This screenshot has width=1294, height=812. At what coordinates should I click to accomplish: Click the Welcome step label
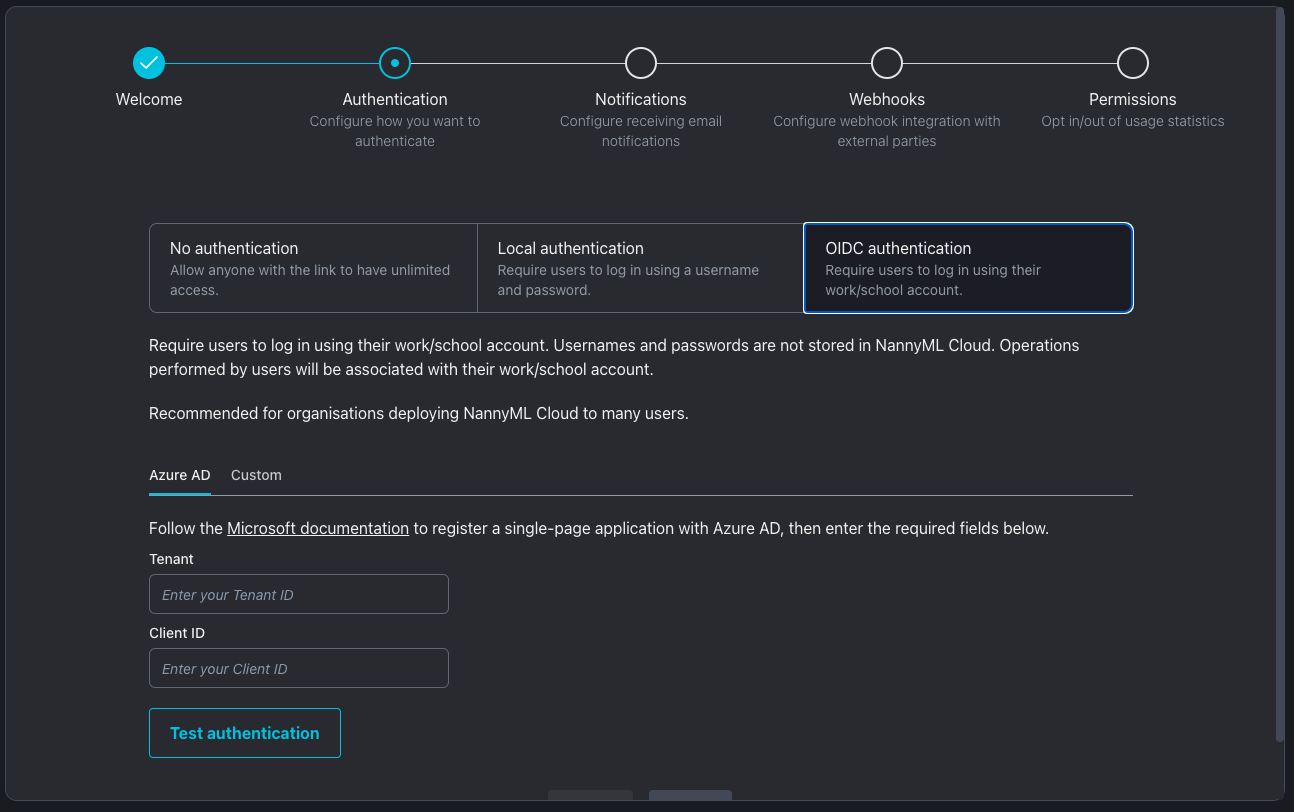point(149,99)
